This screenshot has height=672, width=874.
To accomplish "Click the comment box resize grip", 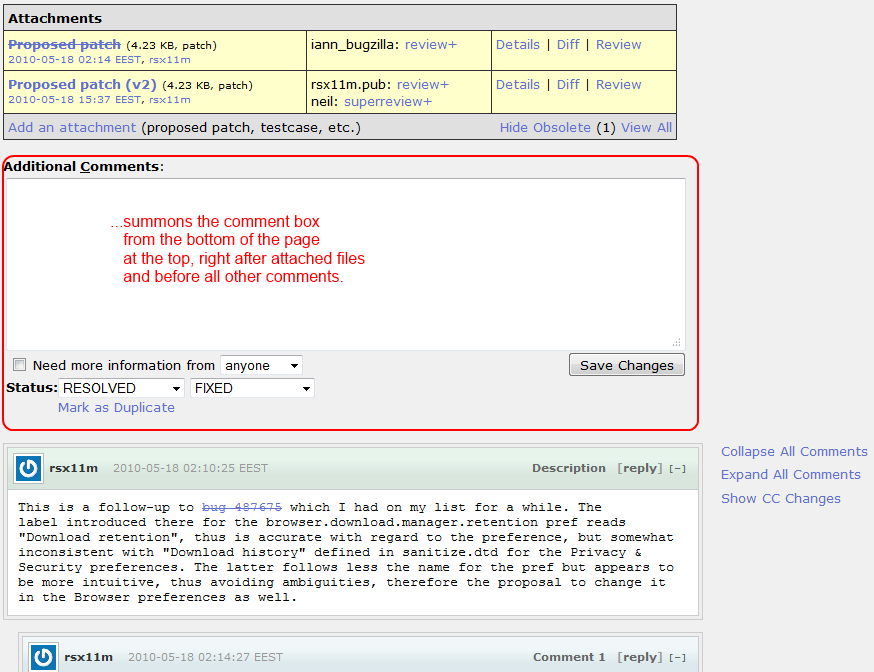I will coord(677,342).
